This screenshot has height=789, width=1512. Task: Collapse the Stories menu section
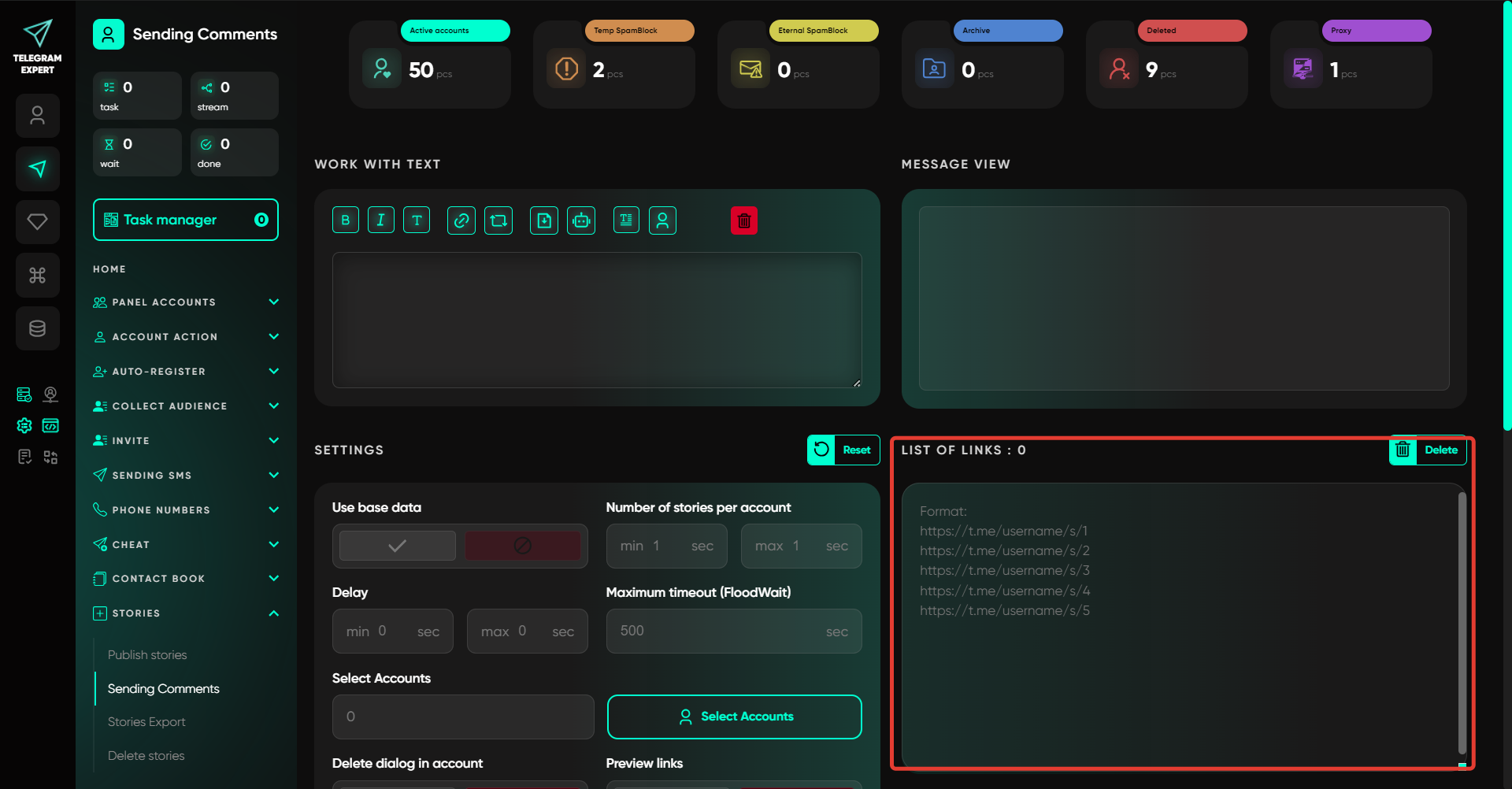[x=273, y=613]
